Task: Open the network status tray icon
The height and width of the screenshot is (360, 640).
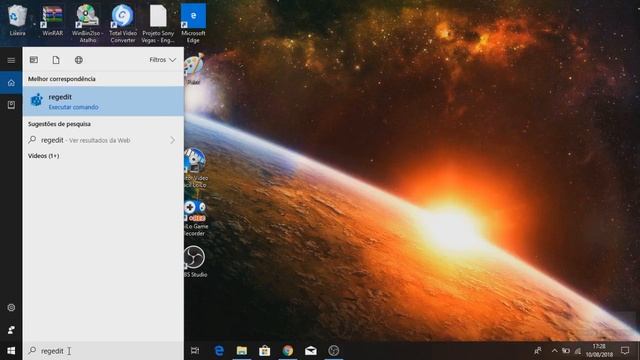Action: (578, 351)
